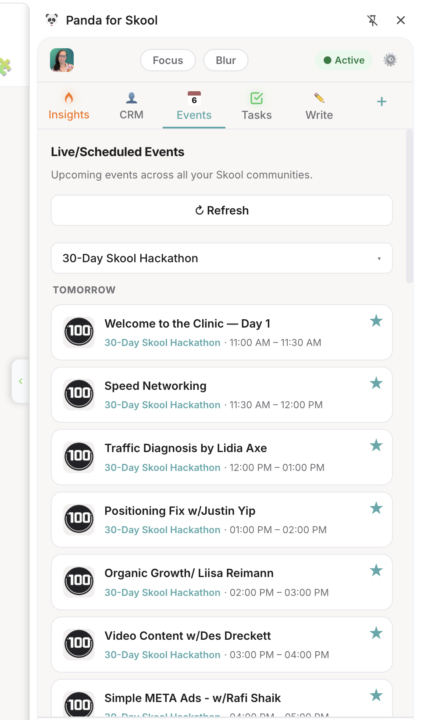
Task: Open the 30-Day Skool Hackathon community dropdown
Action: (x=222, y=258)
